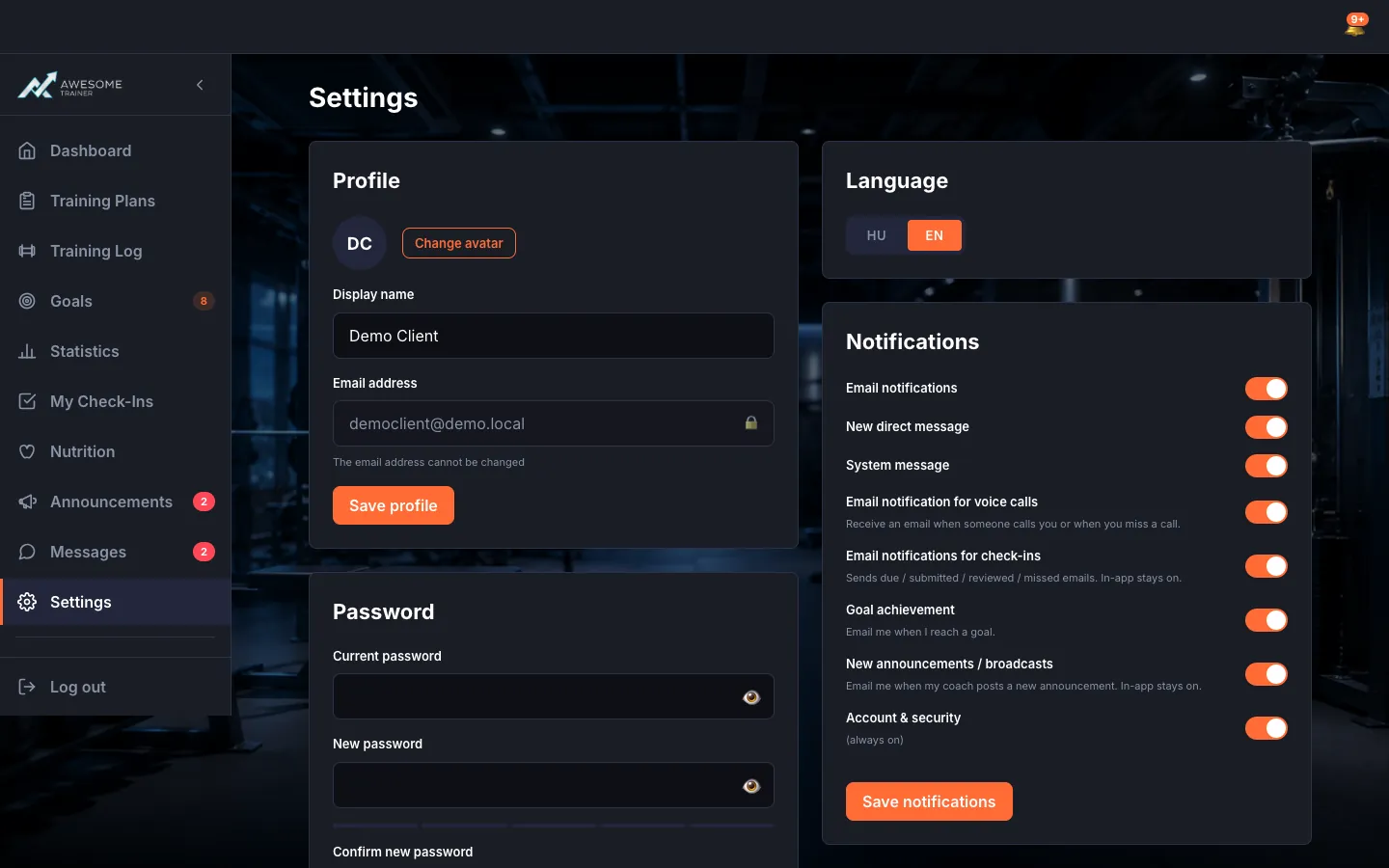1389x868 pixels.
Task: Click Change avatar button
Action: pos(459,243)
